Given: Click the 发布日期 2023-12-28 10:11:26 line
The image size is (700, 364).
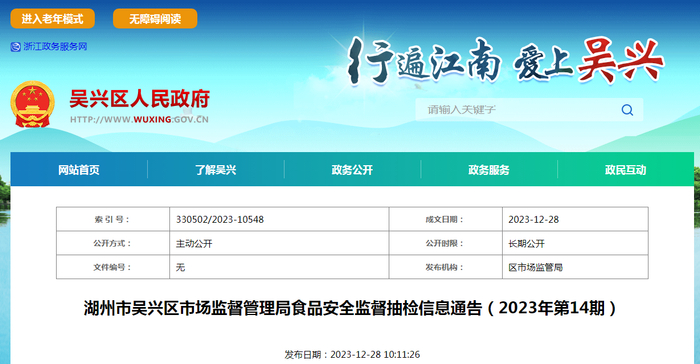Looking at the screenshot, I should (x=352, y=355).
